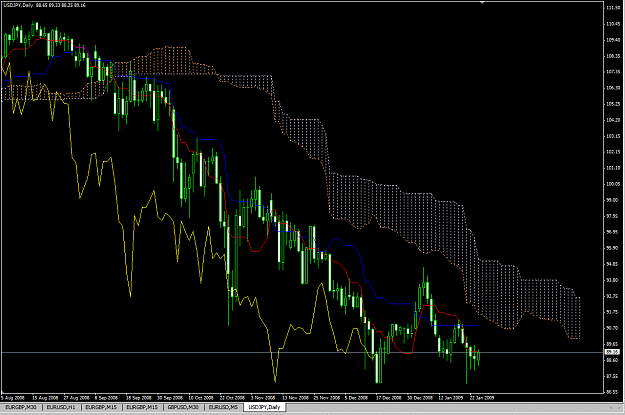Image resolution: width=625 pixels, height=415 pixels.
Task: Open the EURUSD,M5 chart tab
Action: [x=223, y=407]
